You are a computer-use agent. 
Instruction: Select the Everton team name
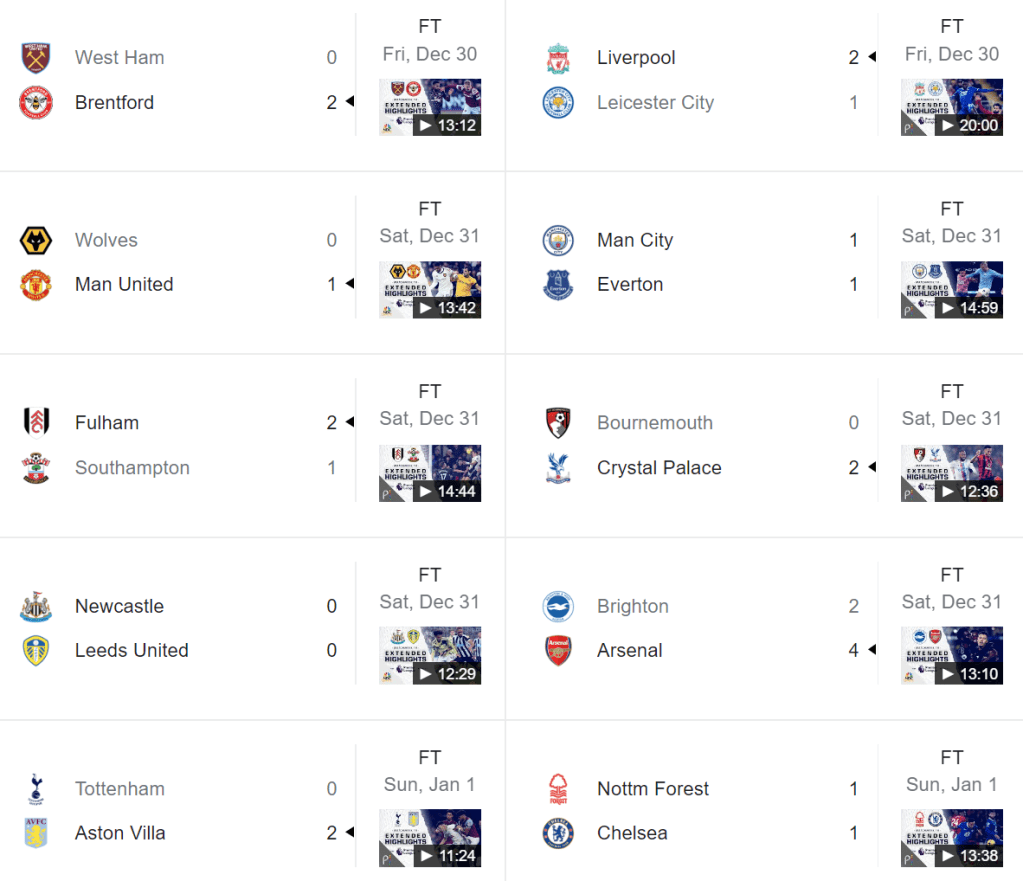[630, 285]
